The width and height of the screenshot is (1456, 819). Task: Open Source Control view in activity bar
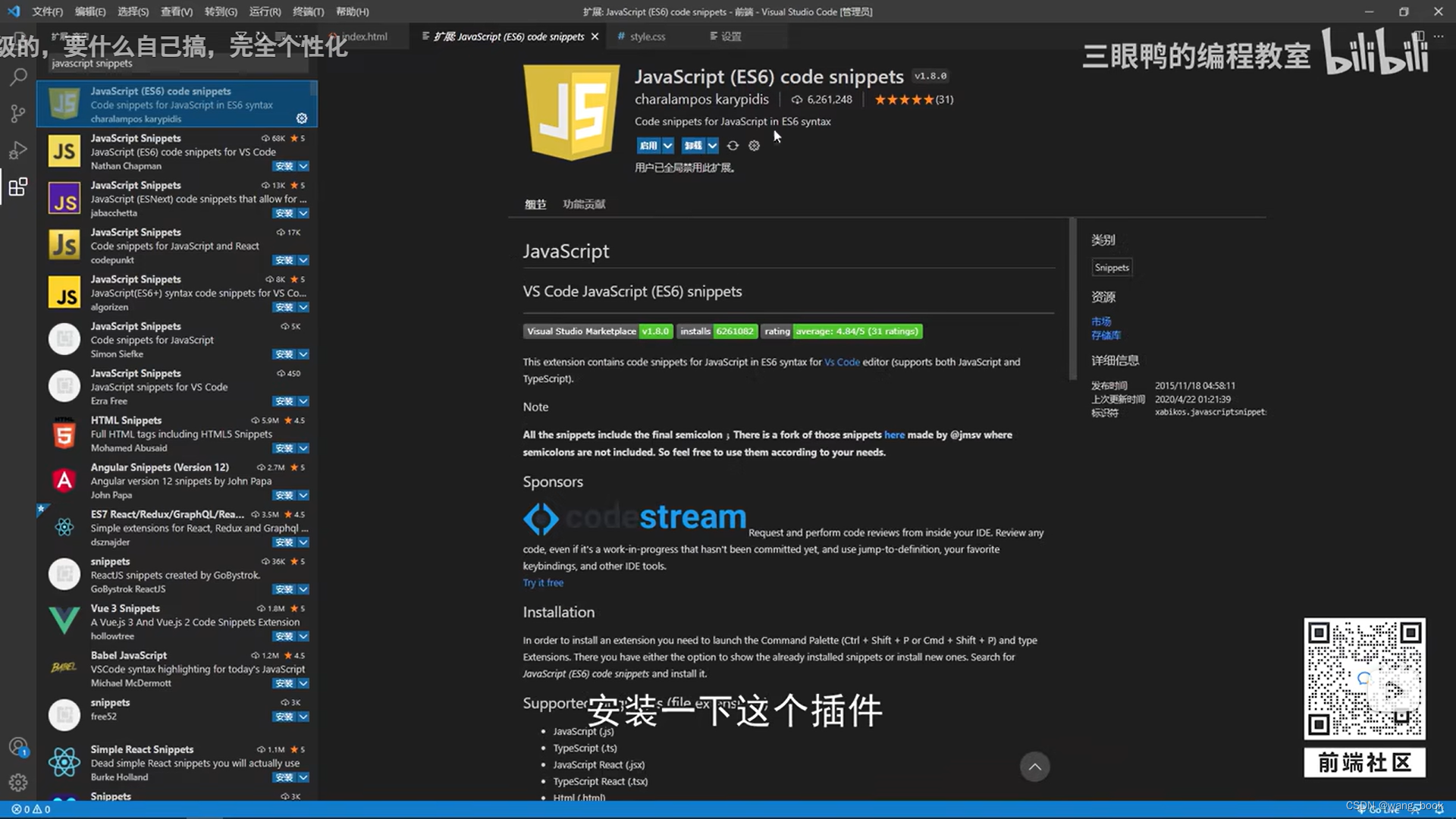pos(18,114)
